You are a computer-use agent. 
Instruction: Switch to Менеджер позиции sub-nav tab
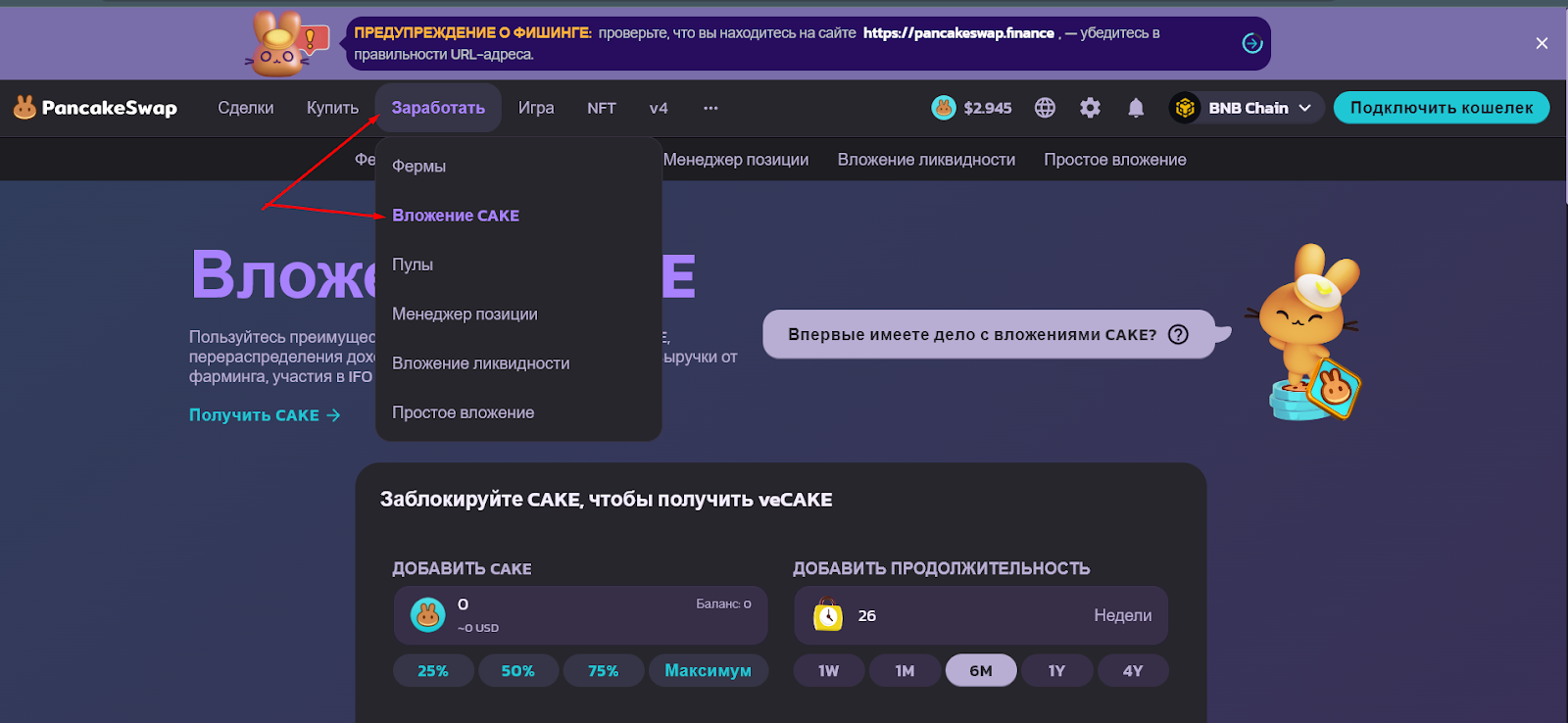pyautogui.click(x=736, y=160)
